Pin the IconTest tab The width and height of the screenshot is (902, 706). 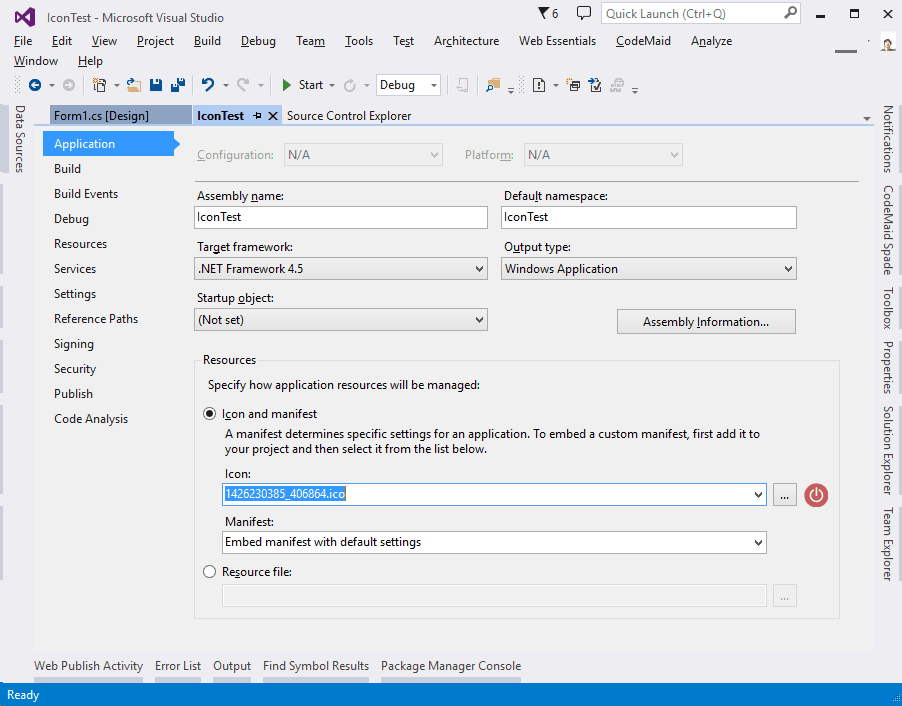point(257,116)
